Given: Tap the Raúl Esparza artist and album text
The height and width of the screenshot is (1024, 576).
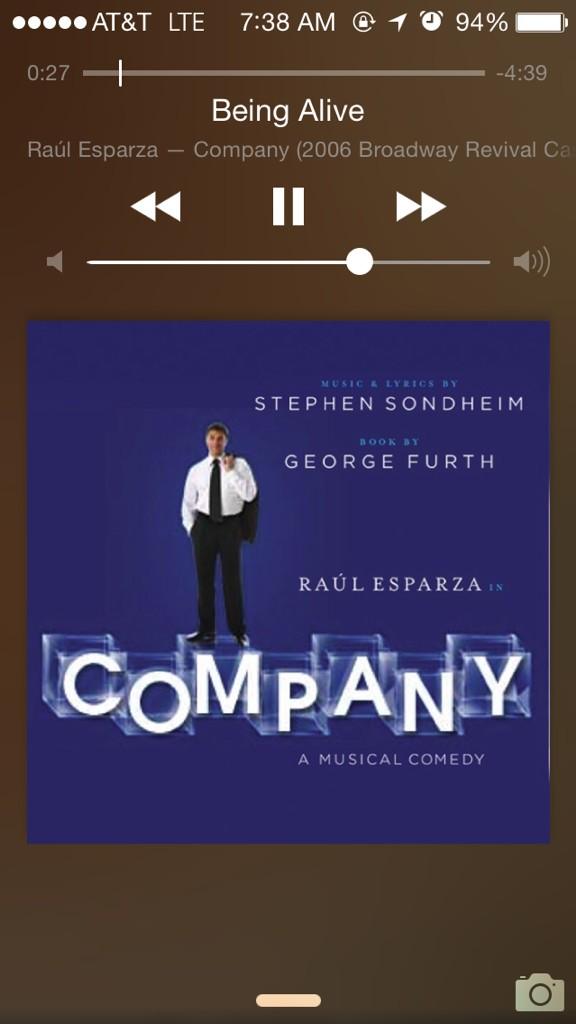Looking at the screenshot, I should (301, 150).
